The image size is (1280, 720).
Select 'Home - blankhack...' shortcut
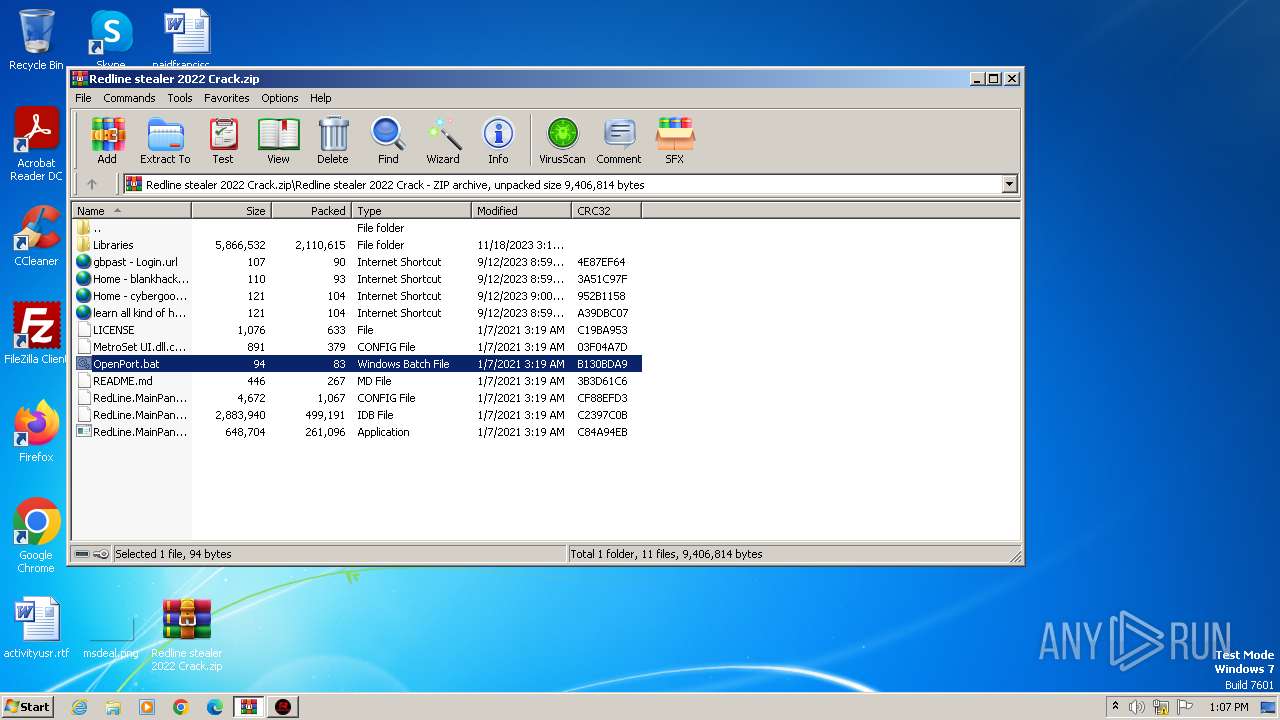(357, 279)
